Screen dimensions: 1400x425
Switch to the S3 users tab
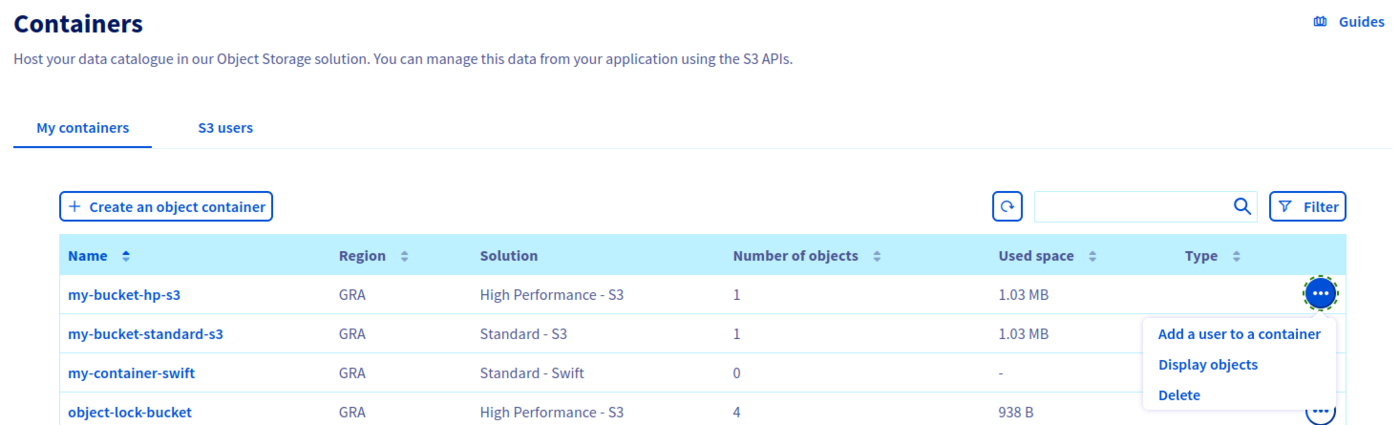tap(225, 128)
